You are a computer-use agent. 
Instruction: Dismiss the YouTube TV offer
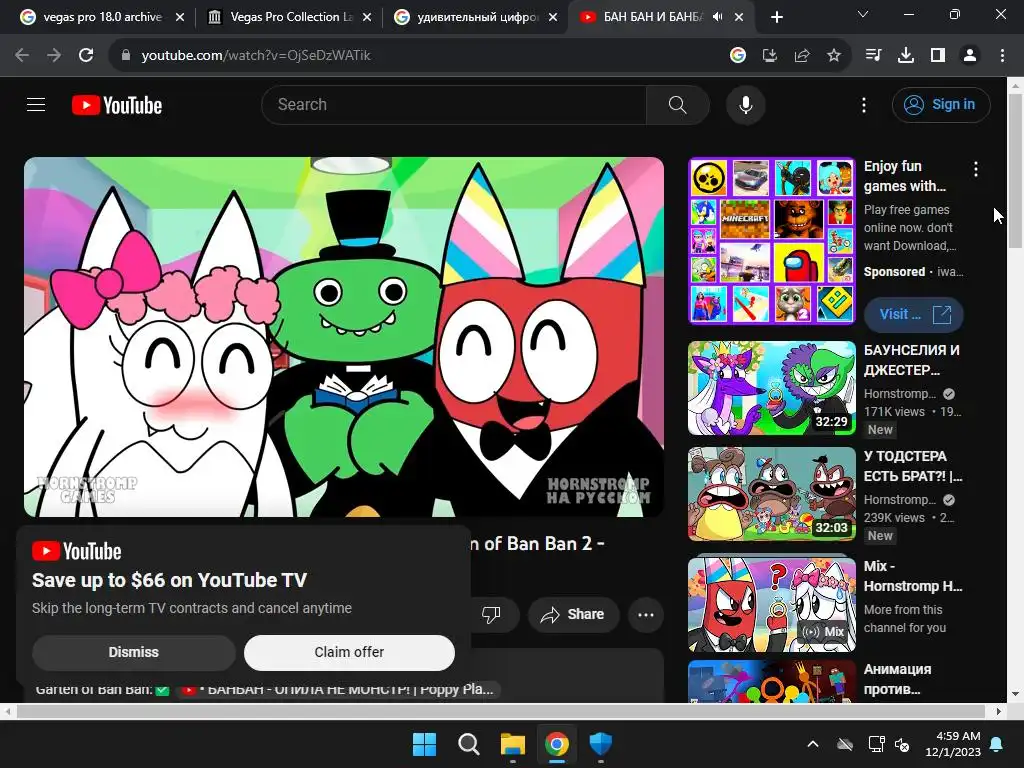tap(134, 652)
